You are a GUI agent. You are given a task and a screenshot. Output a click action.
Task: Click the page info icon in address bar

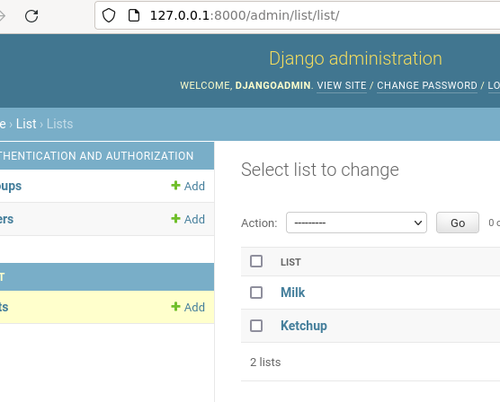tap(134, 15)
